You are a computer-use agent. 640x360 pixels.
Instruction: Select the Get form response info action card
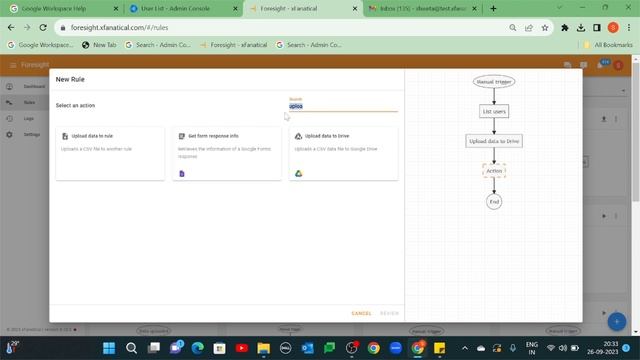[227, 153]
